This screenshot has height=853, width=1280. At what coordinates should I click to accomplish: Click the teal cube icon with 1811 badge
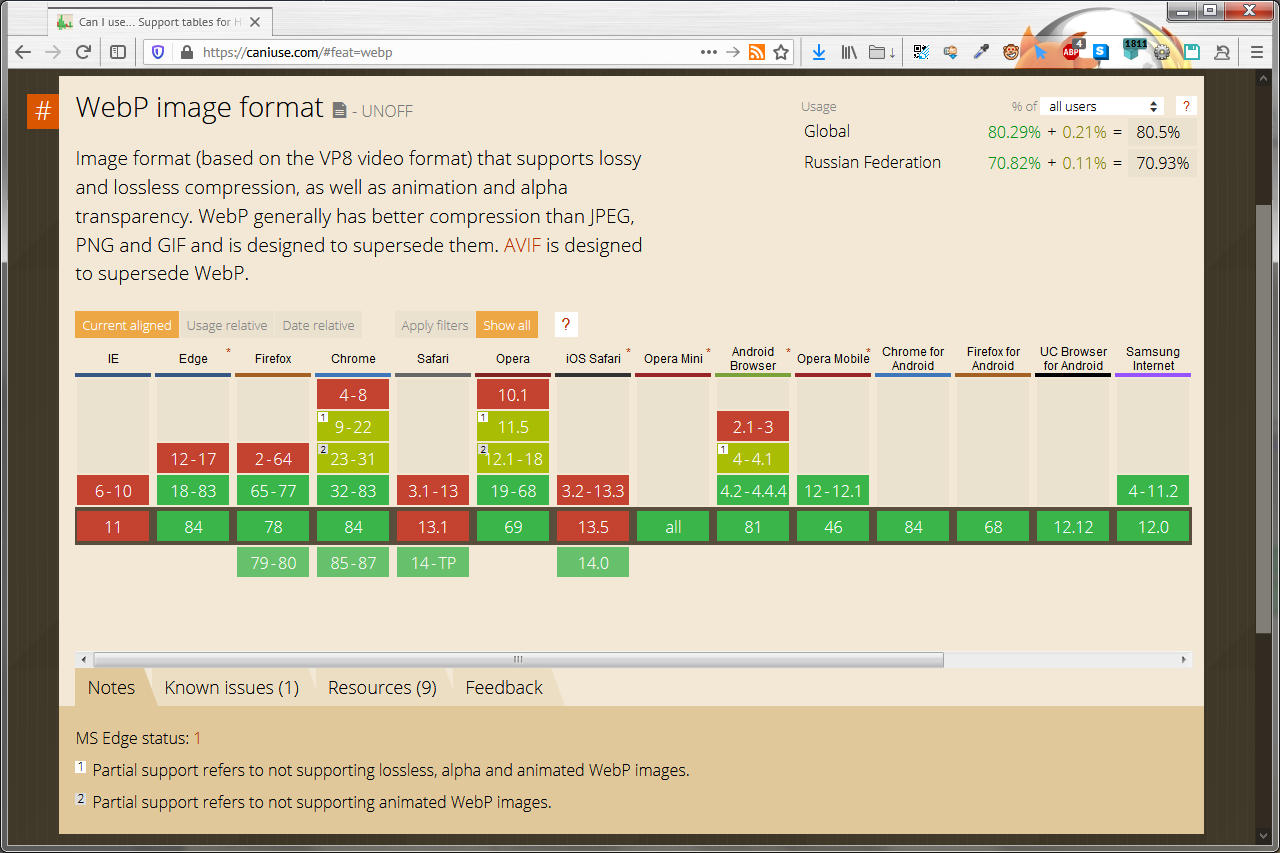1133,49
